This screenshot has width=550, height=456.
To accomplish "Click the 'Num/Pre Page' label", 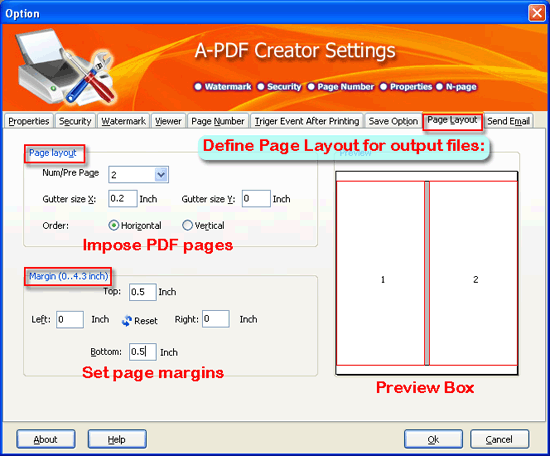I will coord(71,173).
